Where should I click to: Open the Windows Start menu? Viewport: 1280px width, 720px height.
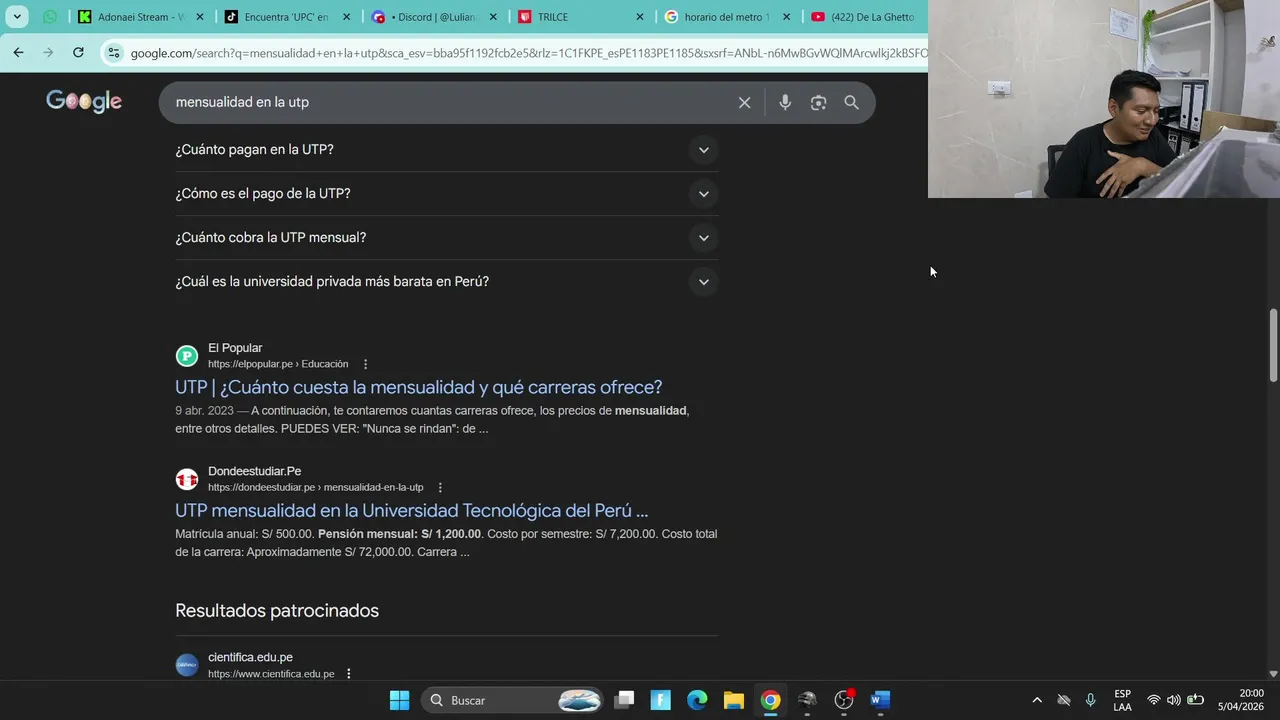[x=399, y=700]
